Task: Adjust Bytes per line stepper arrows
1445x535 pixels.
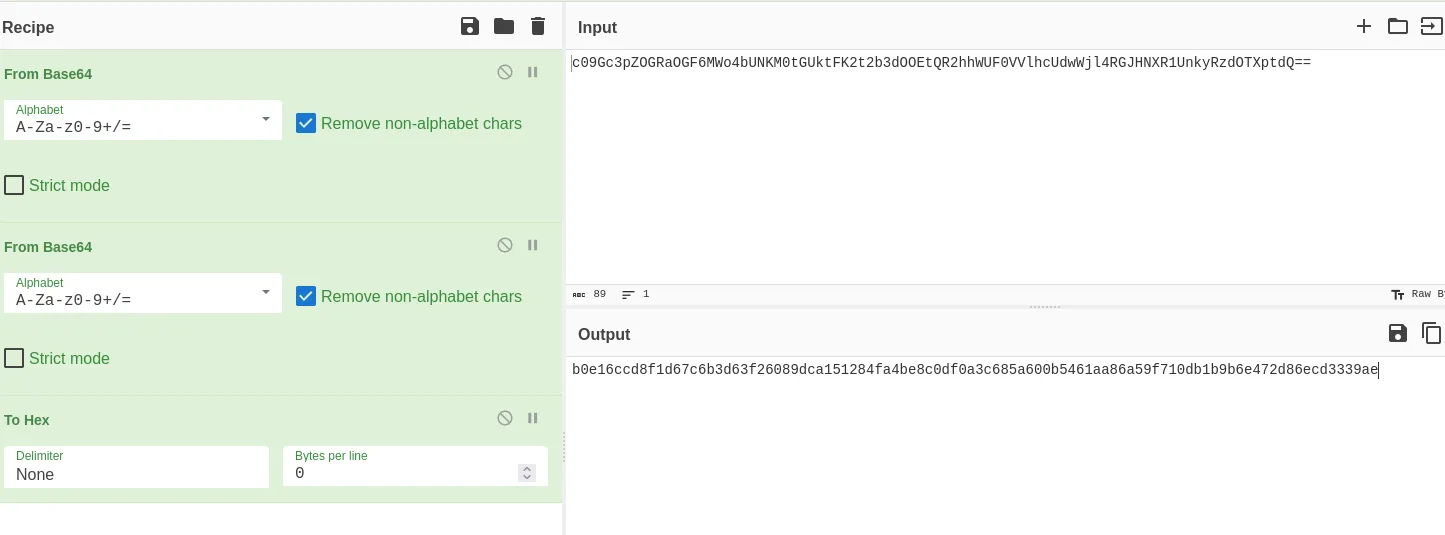Action: 527,473
